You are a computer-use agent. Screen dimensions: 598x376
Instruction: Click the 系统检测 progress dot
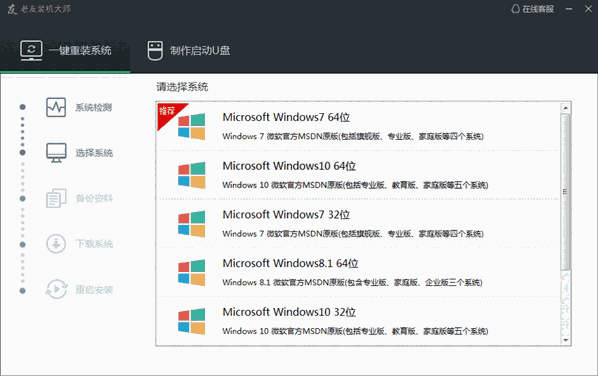[23, 107]
